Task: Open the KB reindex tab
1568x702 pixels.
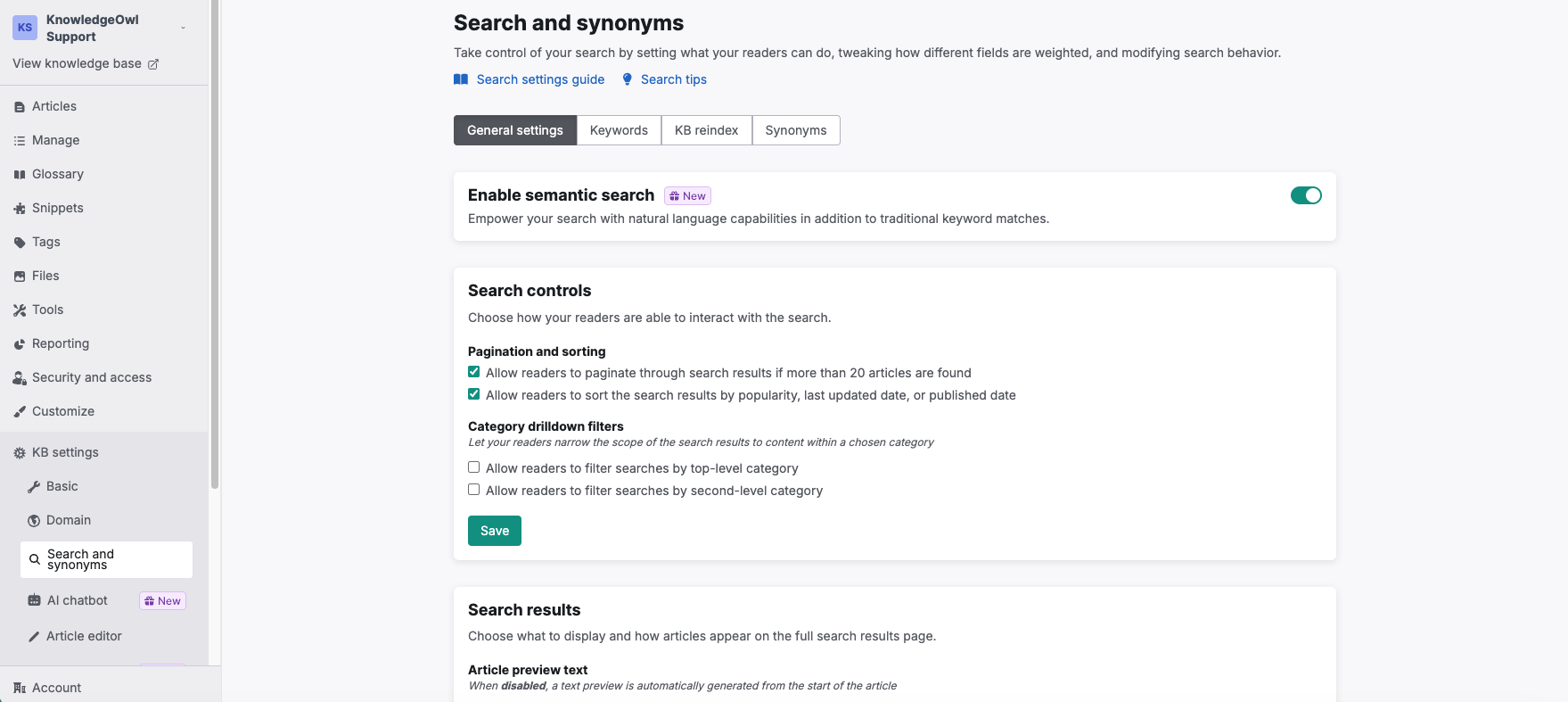Action: (706, 130)
